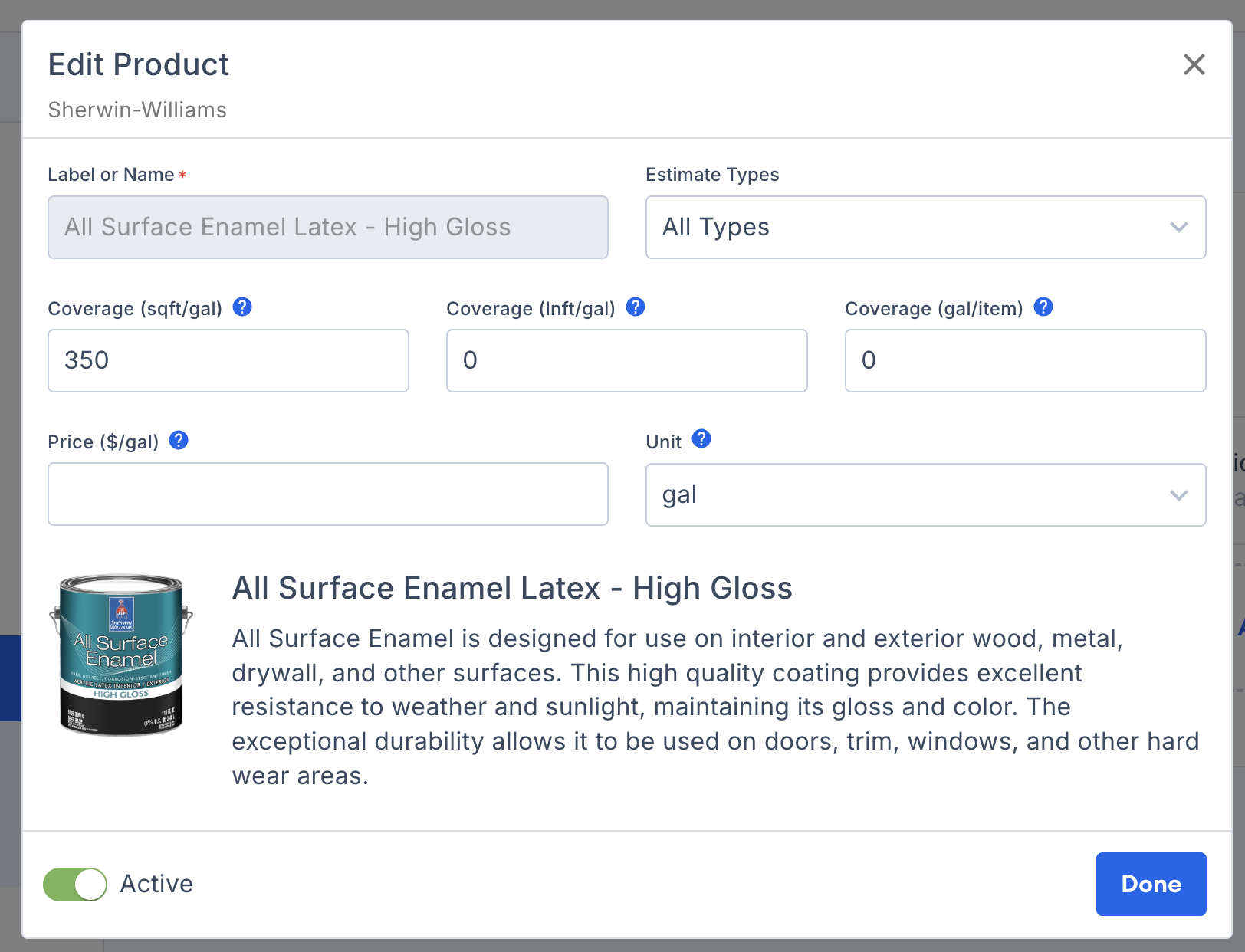Show the Price ($/gal) help tooltip

point(179,440)
